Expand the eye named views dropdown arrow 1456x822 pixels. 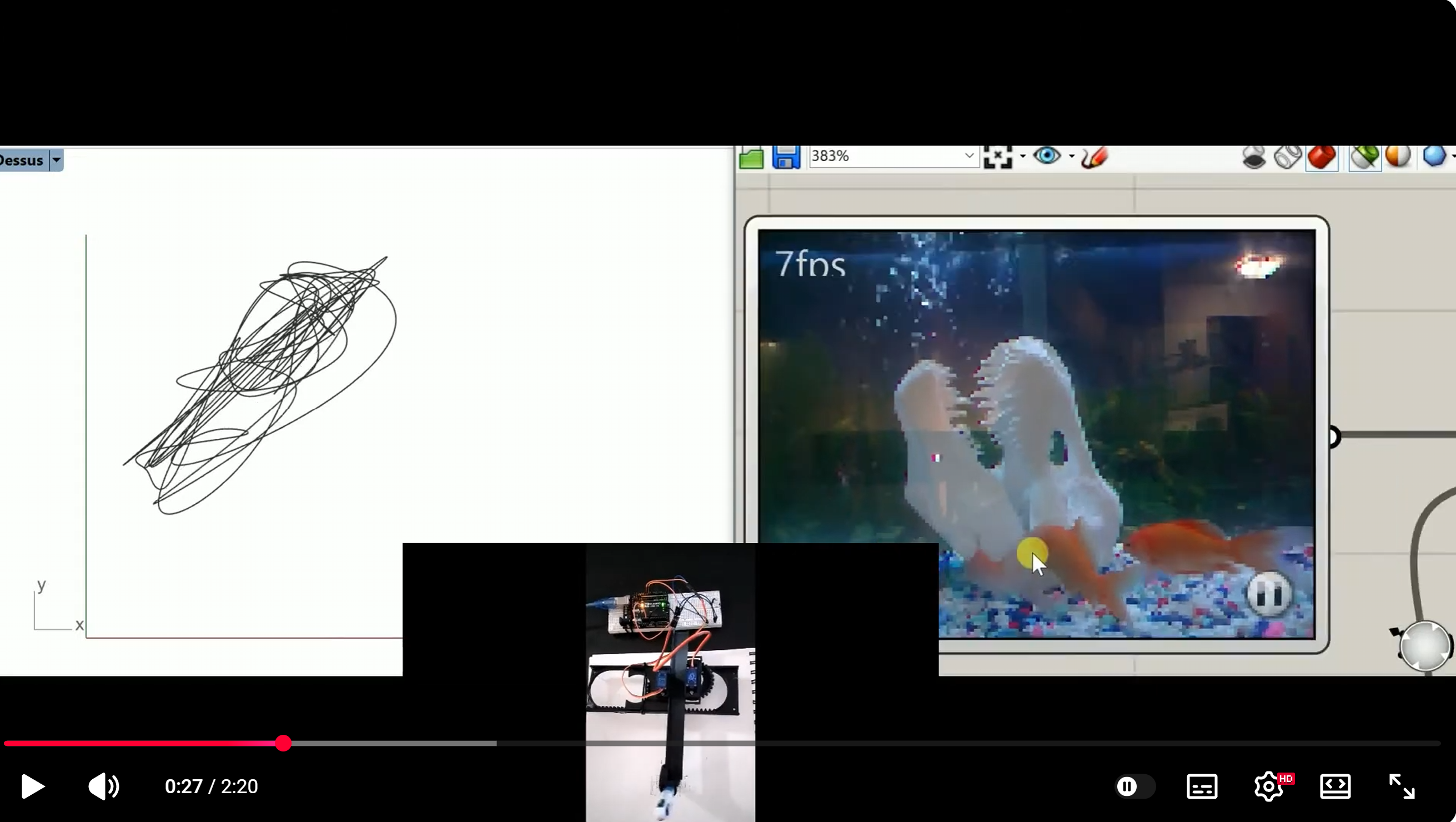point(1072,156)
